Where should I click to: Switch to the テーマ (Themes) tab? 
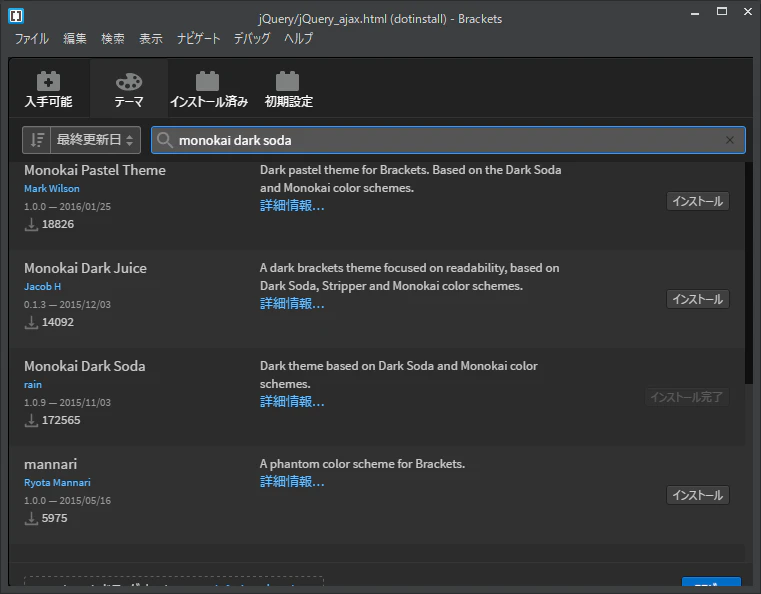coord(129,89)
